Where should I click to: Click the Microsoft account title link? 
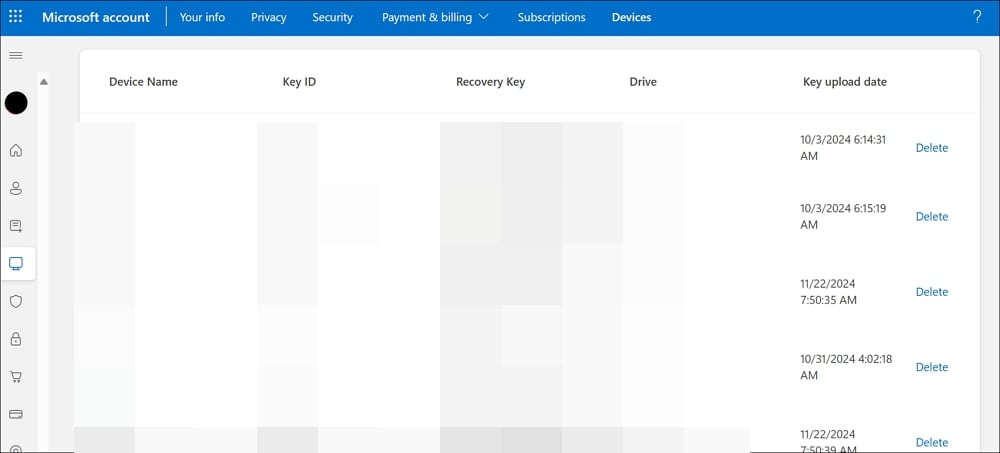click(x=98, y=17)
